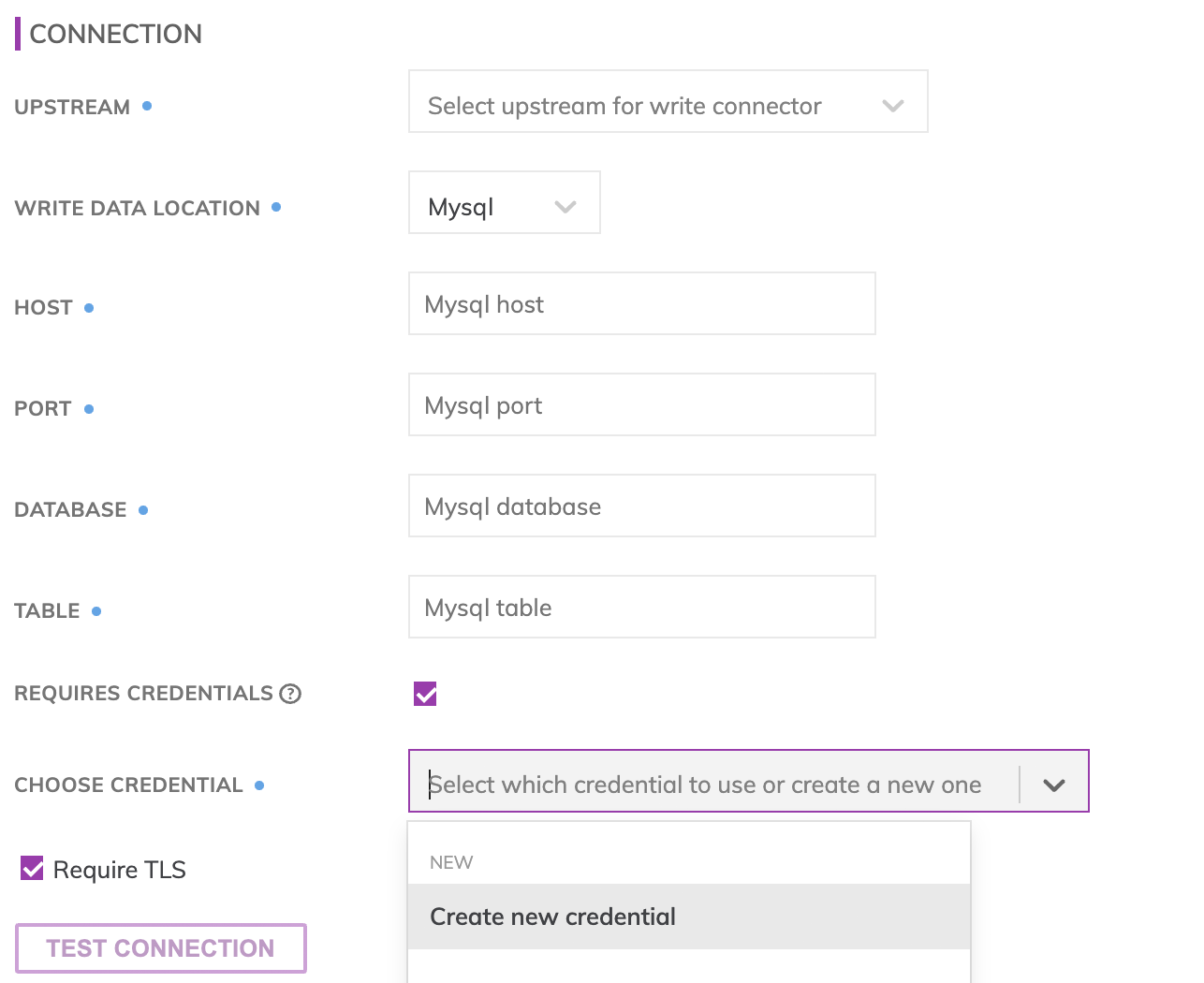Screen dimensions: 1204x983
Task: Click the Require TLS label text
Action: coord(120,870)
